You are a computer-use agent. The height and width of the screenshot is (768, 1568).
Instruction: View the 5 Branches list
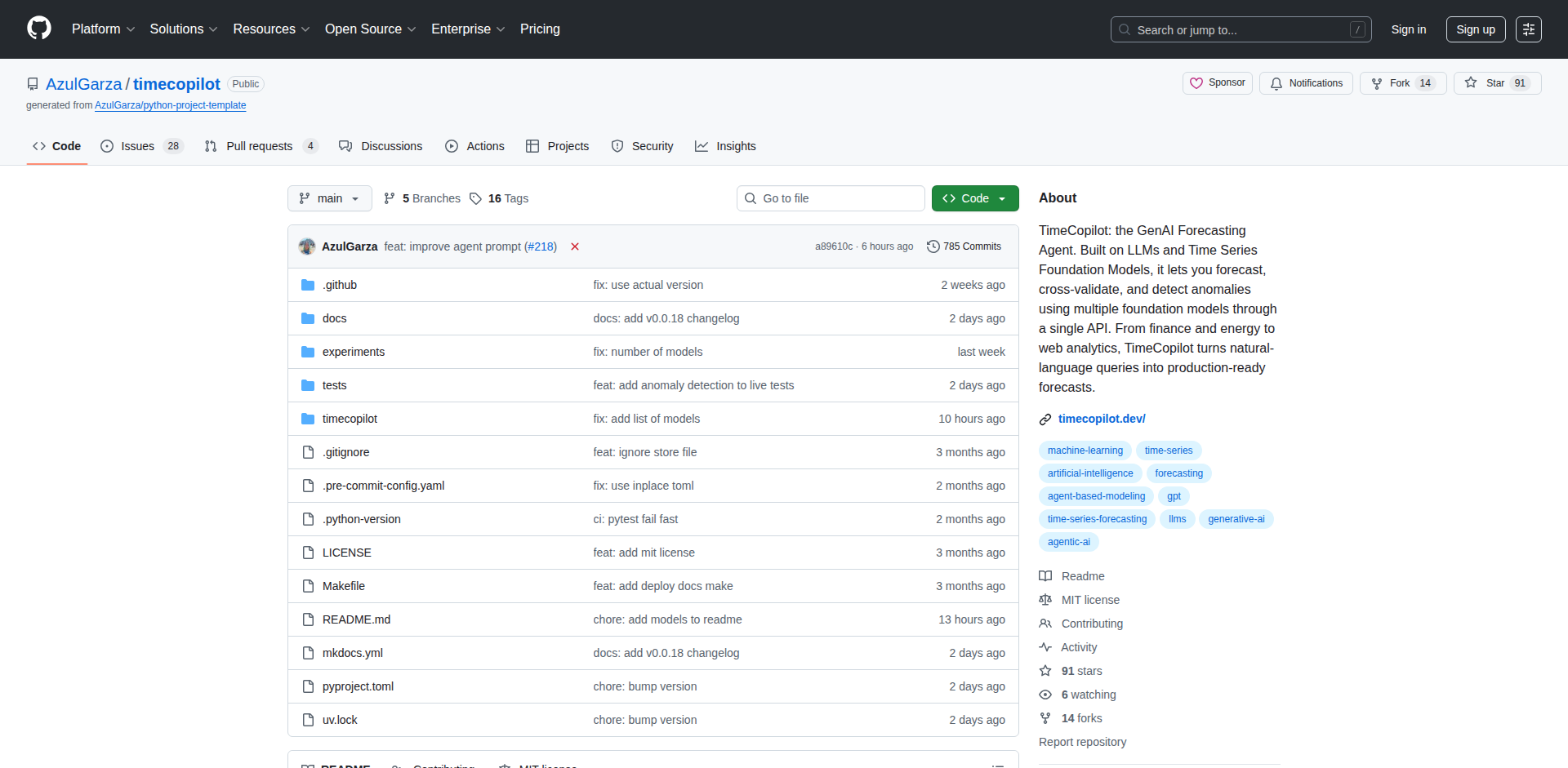tap(422, 198)
